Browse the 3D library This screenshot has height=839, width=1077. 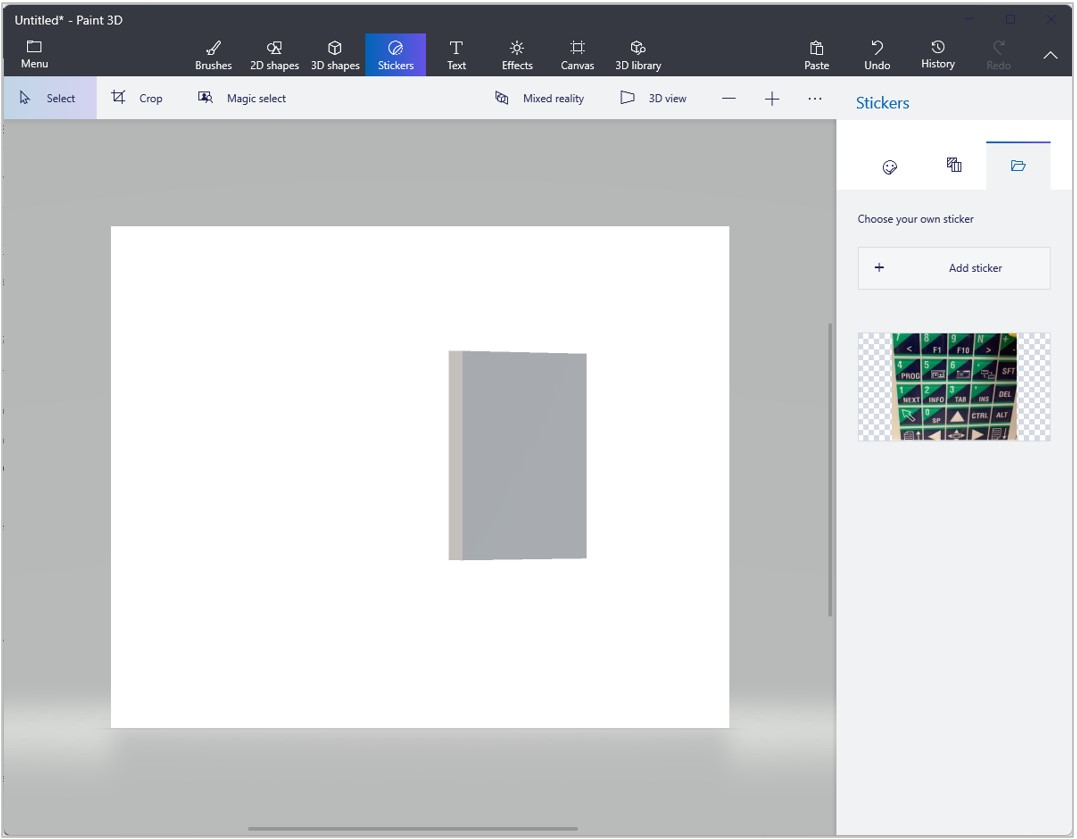tap(638, 54)
